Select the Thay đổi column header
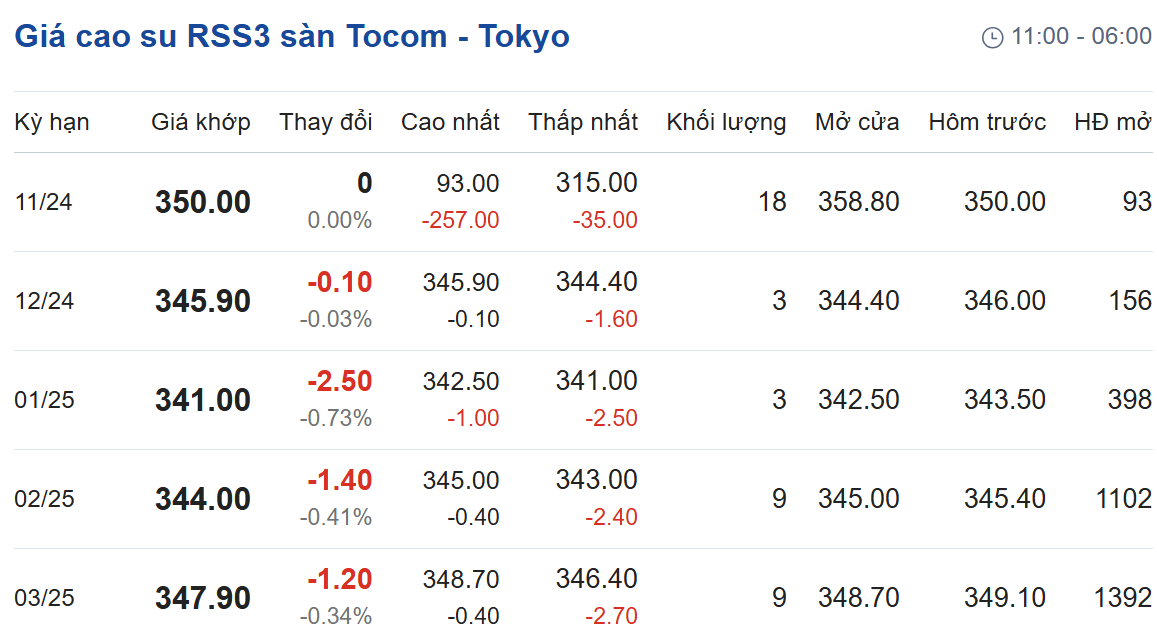Viewport: 1157px width, 635px height. point(325,122)
